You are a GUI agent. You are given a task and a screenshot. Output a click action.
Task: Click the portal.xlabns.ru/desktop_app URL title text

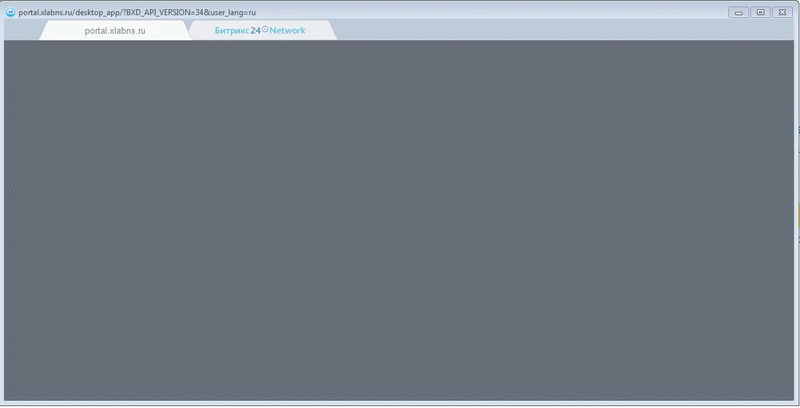coord(137,12)
